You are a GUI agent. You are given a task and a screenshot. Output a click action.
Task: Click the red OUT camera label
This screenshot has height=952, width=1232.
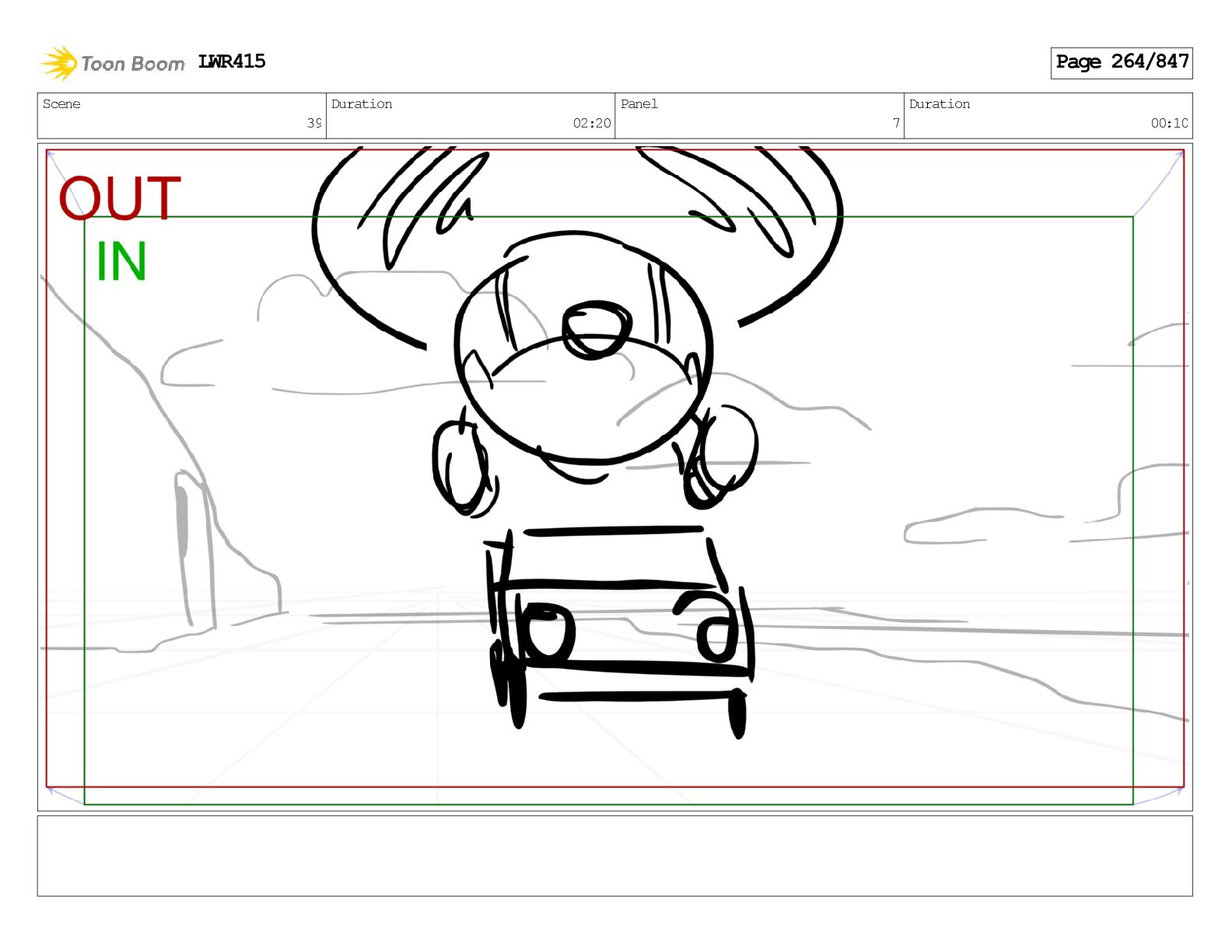120,198
